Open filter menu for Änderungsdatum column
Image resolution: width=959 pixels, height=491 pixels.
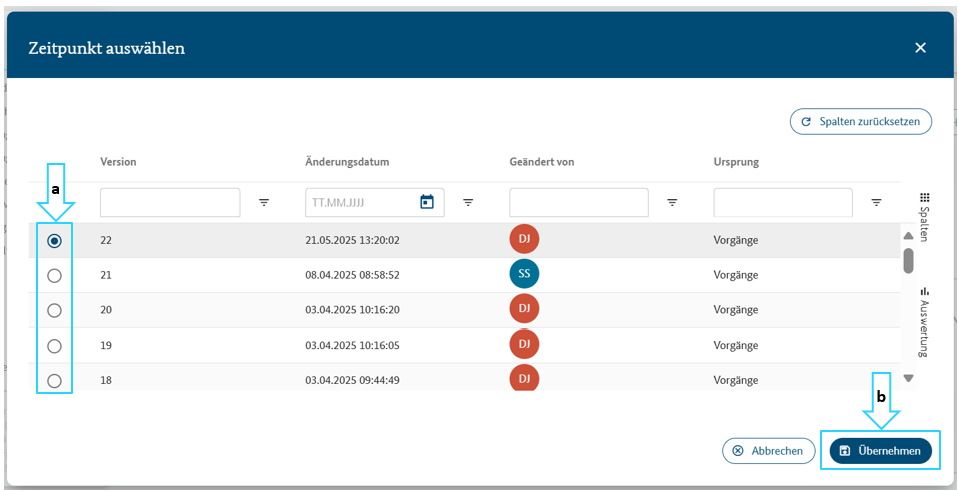[468, 202]
